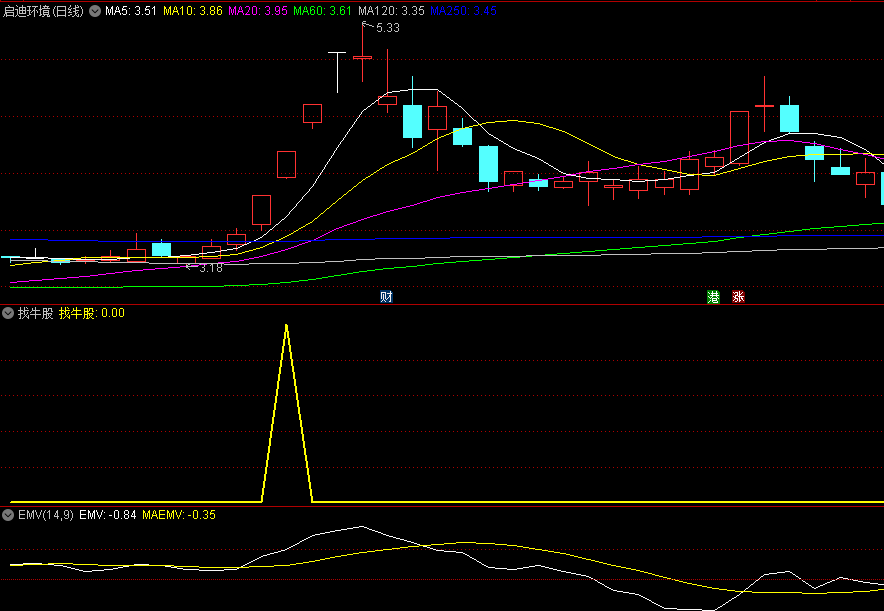Click the 3.18 low price label
Viewport: 884px width, 611px height.
click(211, 268)
